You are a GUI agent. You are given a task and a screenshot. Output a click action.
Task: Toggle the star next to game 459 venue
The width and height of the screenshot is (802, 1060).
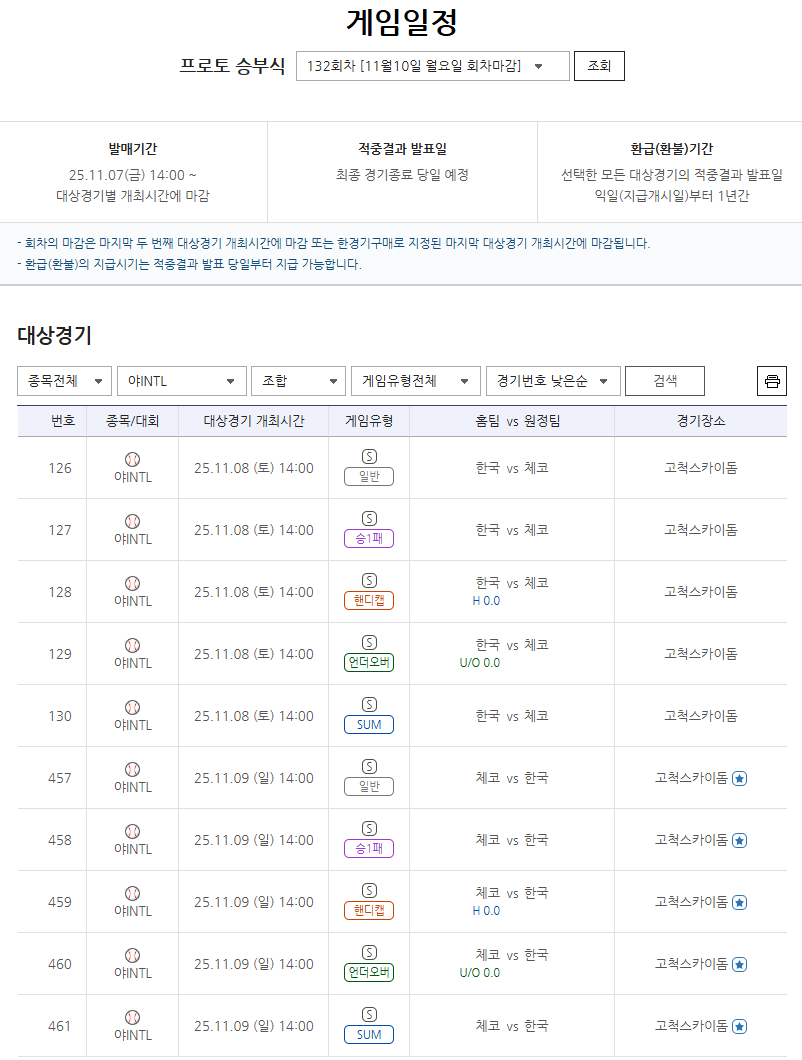click(739, 901)
